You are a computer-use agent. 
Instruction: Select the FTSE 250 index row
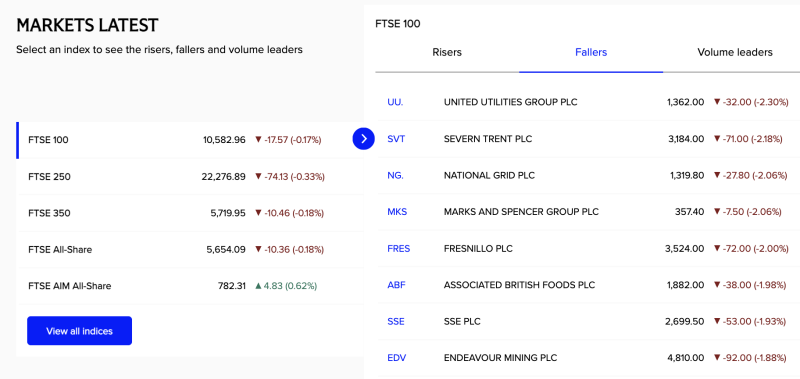tap(190, 176)
